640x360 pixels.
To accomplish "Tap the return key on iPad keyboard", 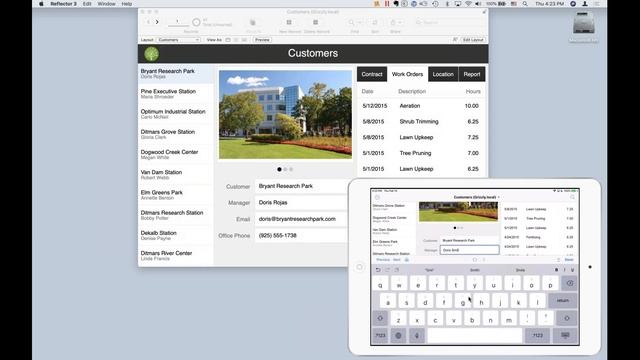I will coord(562,300).
